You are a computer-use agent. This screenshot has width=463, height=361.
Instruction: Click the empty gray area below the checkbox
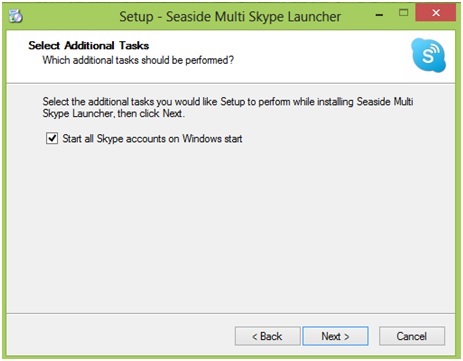tap(230, 227)
